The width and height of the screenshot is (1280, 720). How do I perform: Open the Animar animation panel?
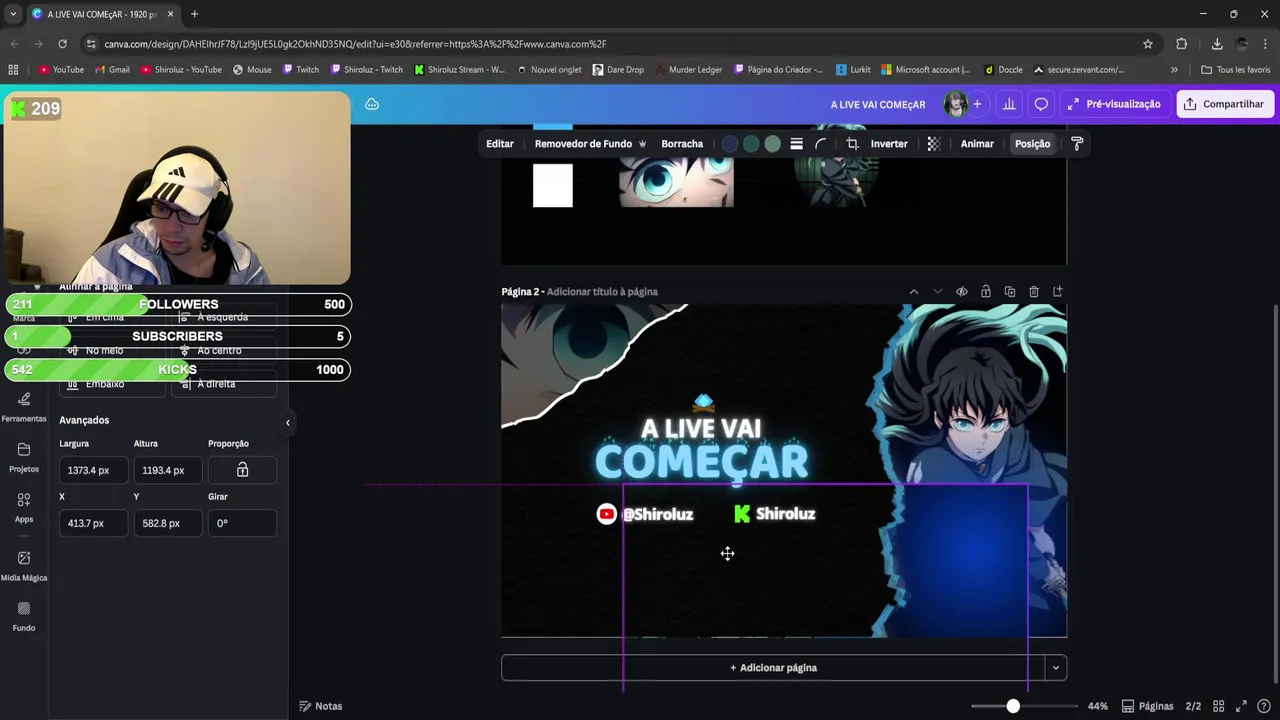977,144
